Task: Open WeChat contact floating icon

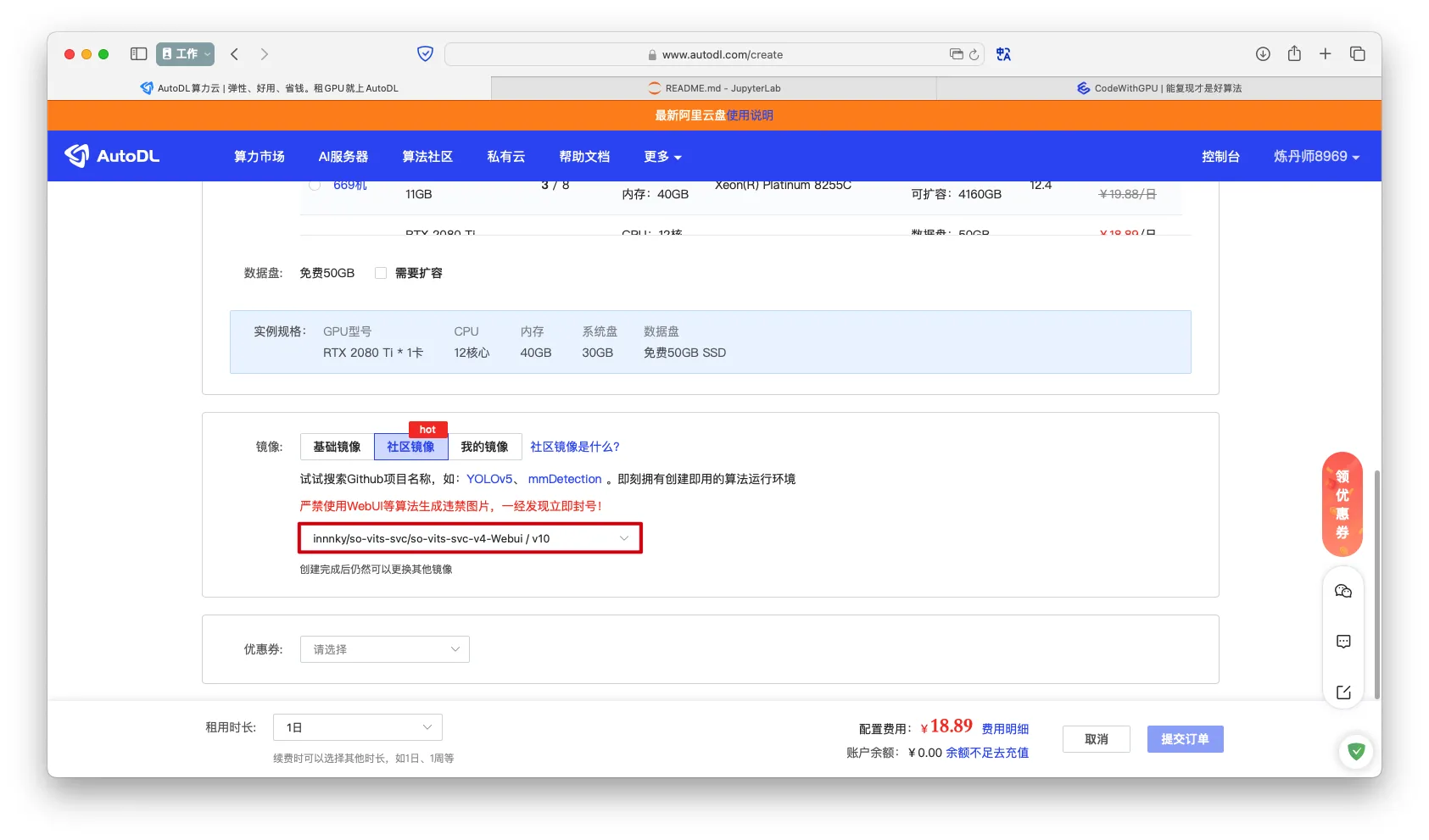Action: click(1342, 592)
